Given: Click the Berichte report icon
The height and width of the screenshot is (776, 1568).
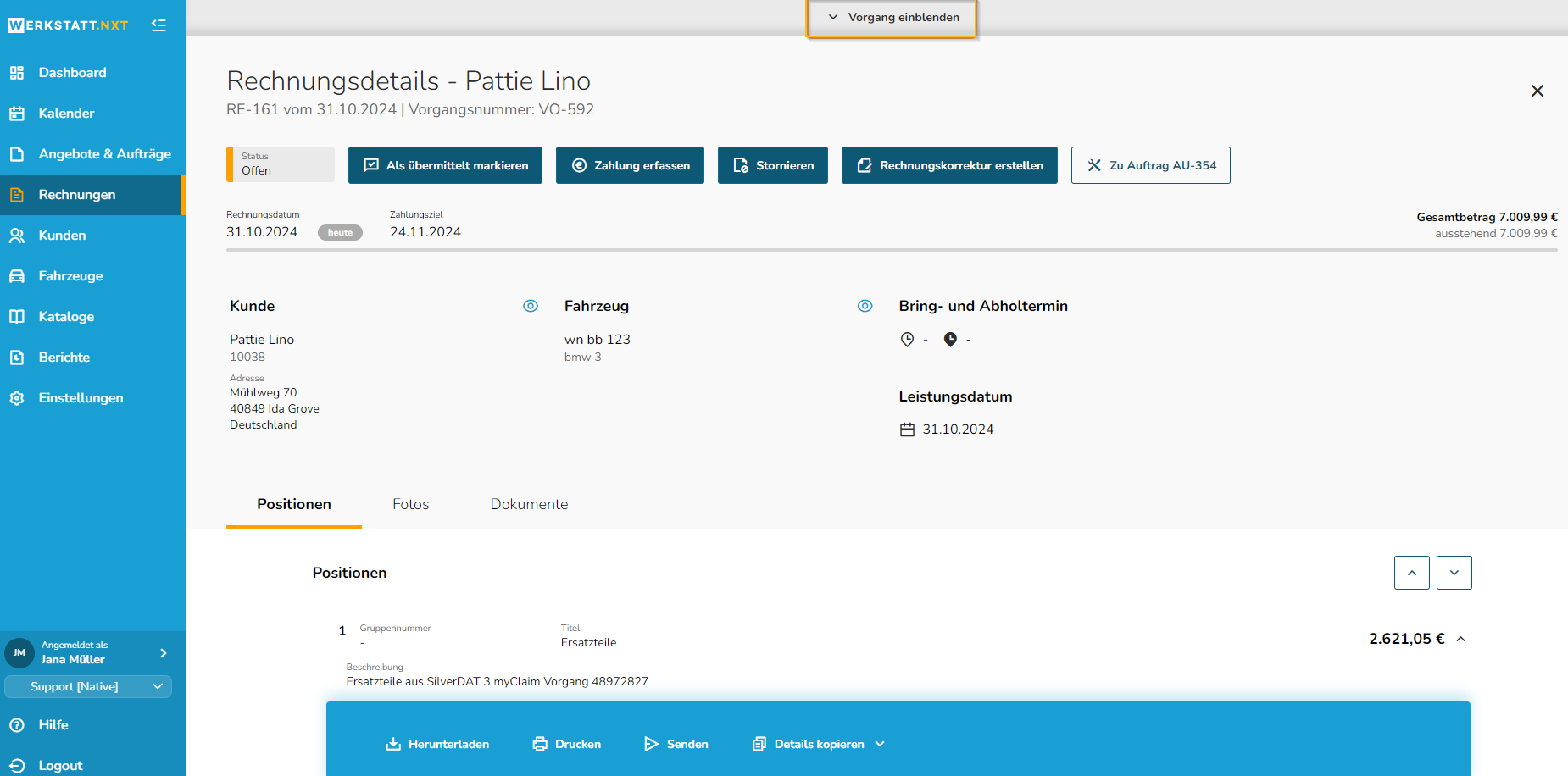Looking at the screenshot, I should [x=17, y=358].
